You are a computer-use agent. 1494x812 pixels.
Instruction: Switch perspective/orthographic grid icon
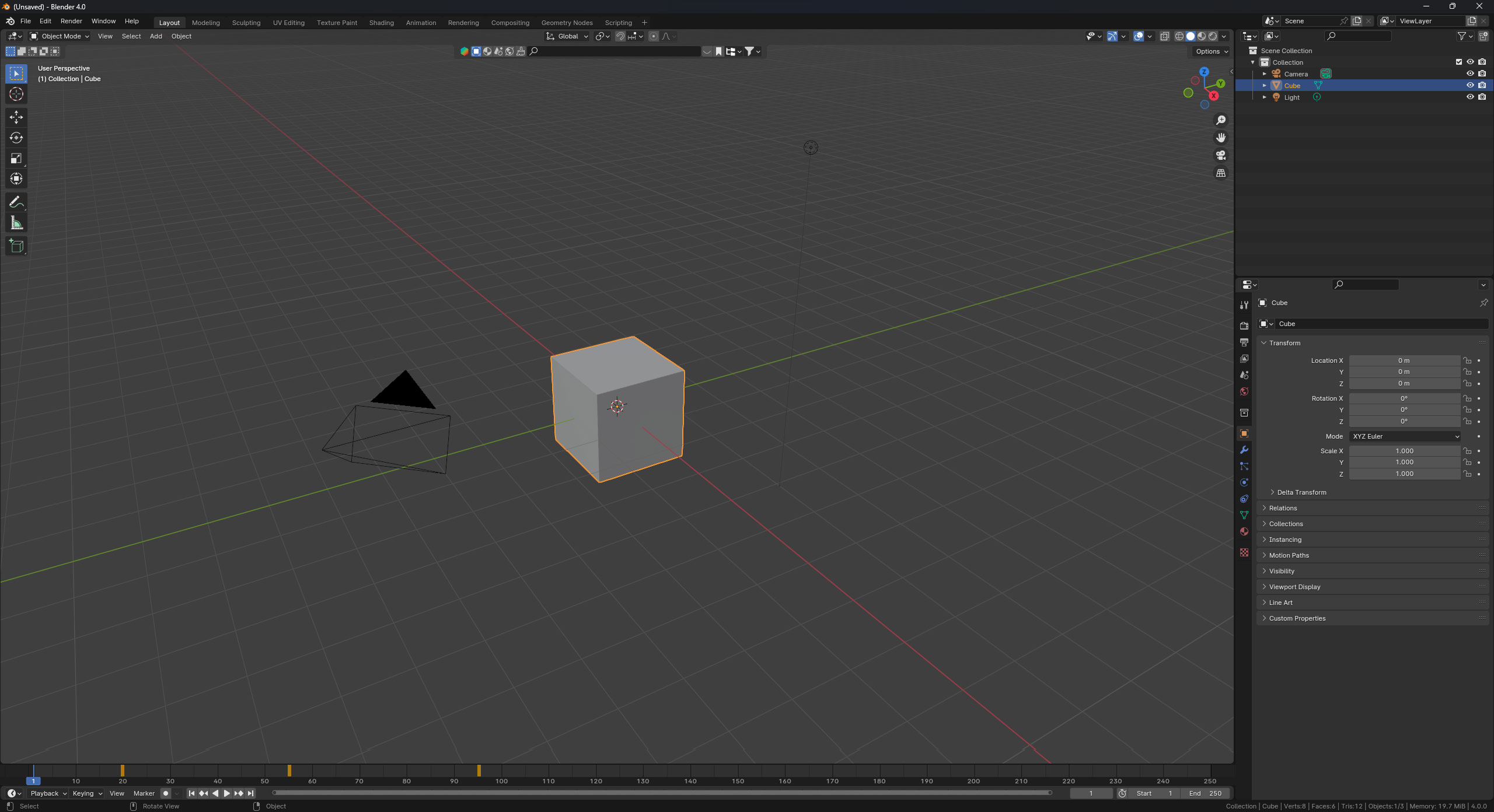pyautogui.click(x=1220, y=173)
